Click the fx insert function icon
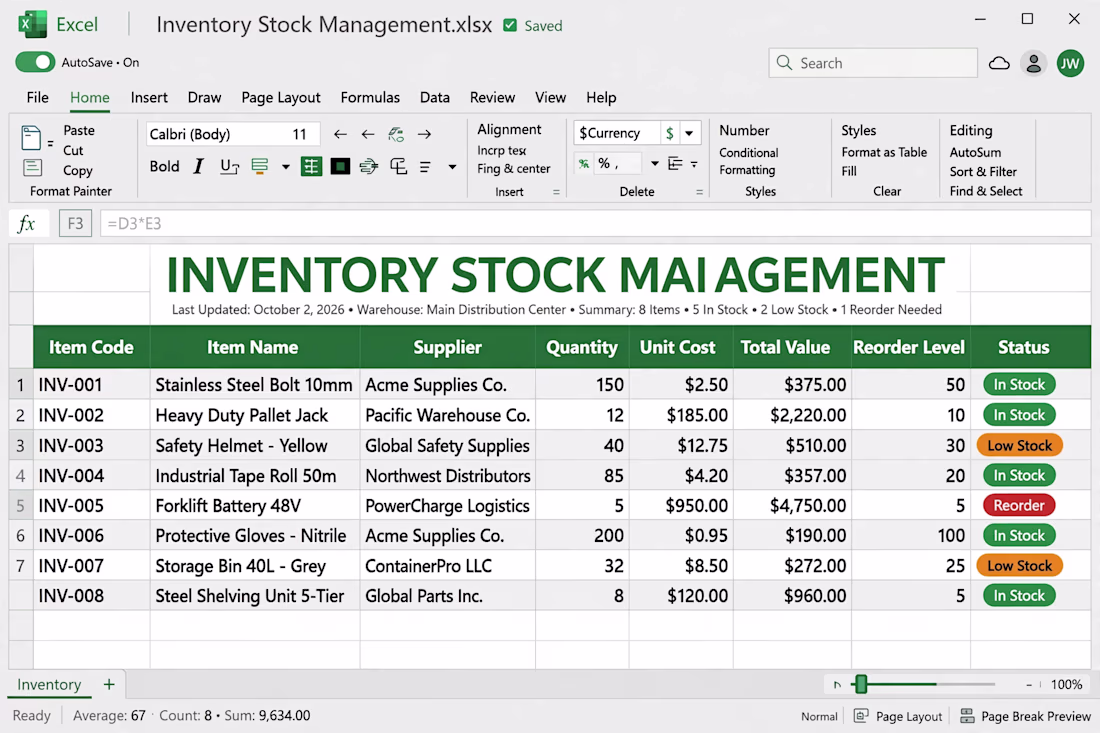Screen dimensions: 1100x733 27,224
